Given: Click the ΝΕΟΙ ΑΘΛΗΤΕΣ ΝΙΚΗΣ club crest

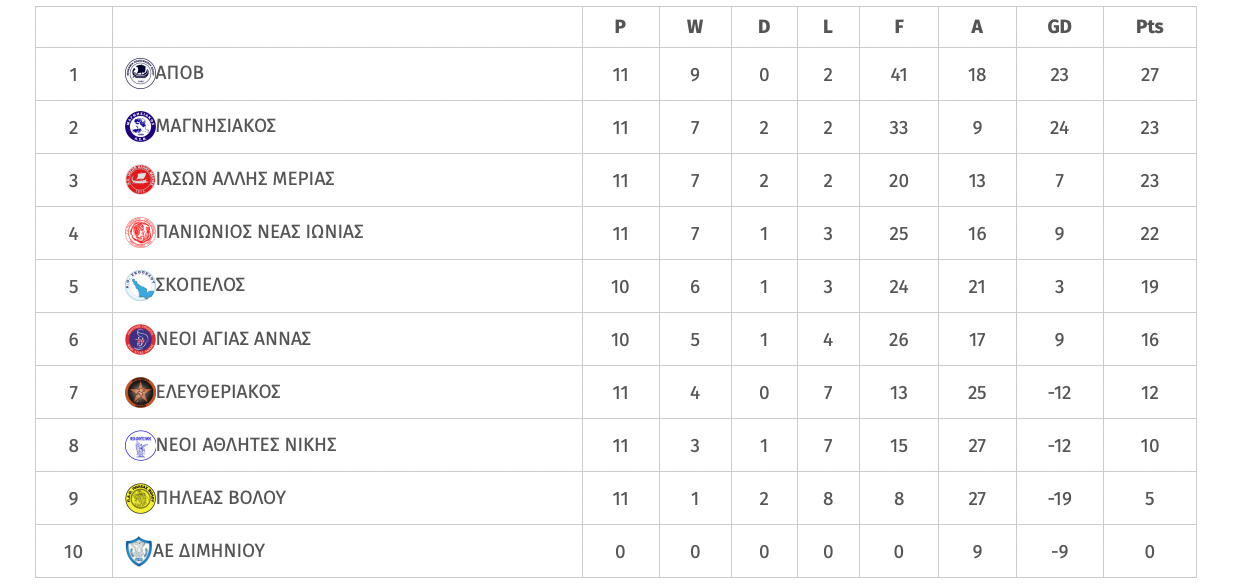Looking at the screenshot, I should point(140,445).
